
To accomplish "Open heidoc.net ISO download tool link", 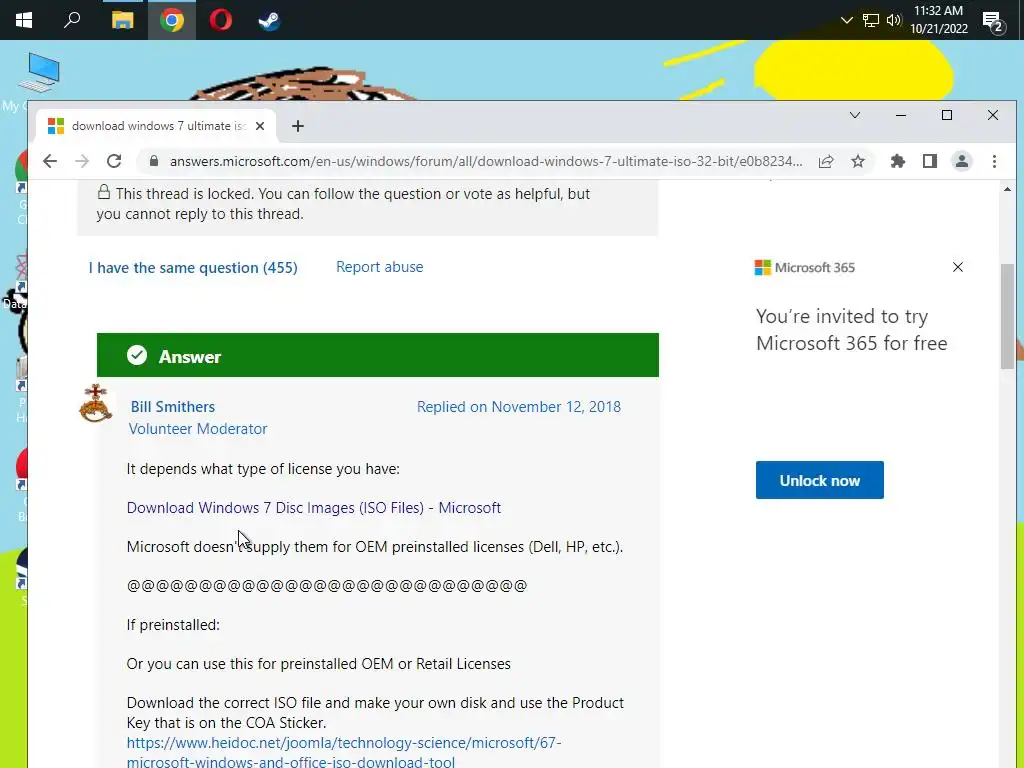I will 344,752.
